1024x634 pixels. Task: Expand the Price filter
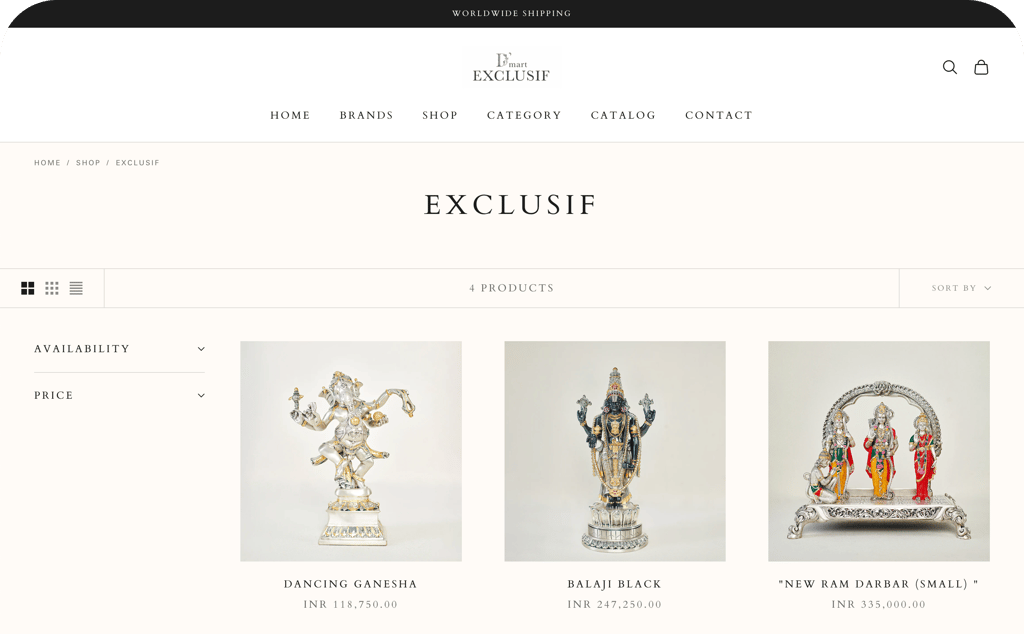pos(120,395)
